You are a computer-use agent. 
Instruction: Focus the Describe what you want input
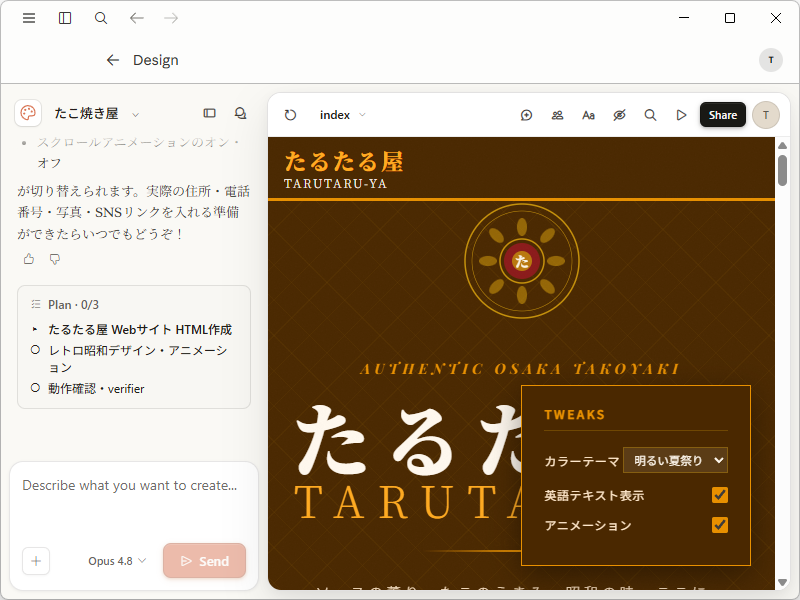(x=130, y=485)
